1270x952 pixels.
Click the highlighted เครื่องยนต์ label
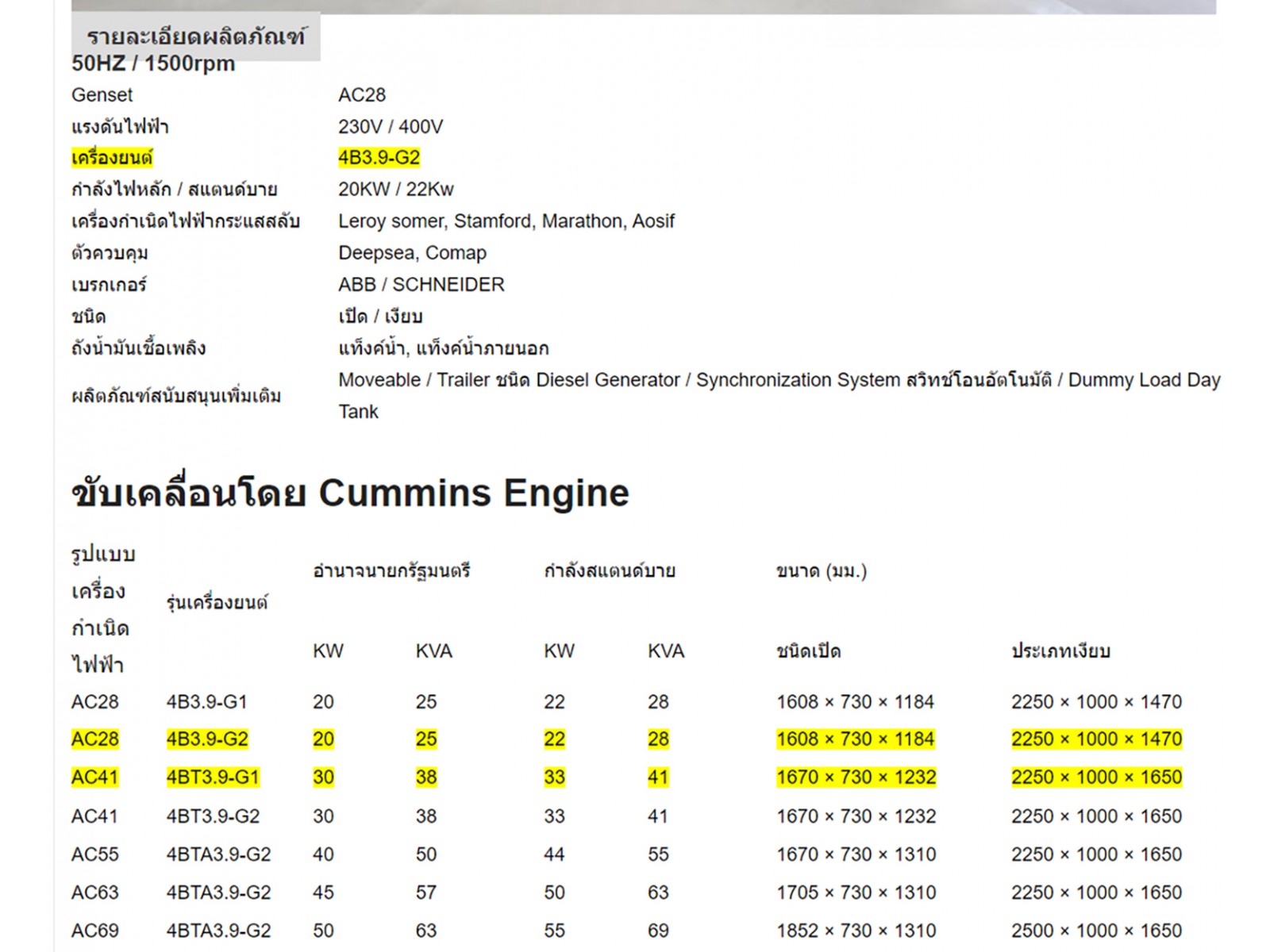pos(112,158)
